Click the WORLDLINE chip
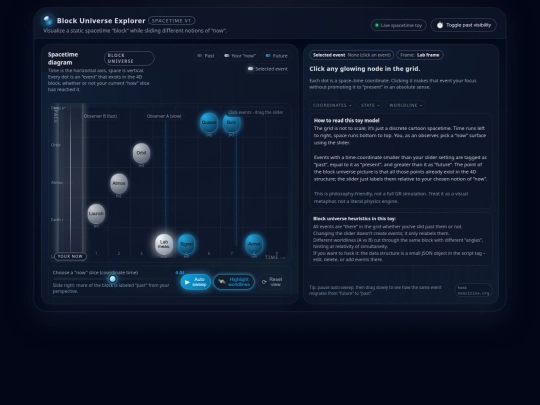The width and height of the screenshot is (540, 405). [x=405, y=105]
